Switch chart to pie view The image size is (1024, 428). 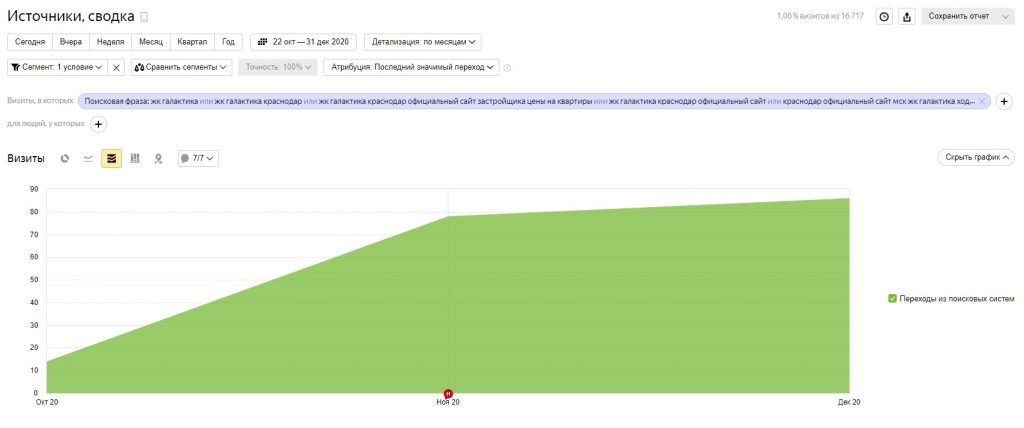[65, 158]
